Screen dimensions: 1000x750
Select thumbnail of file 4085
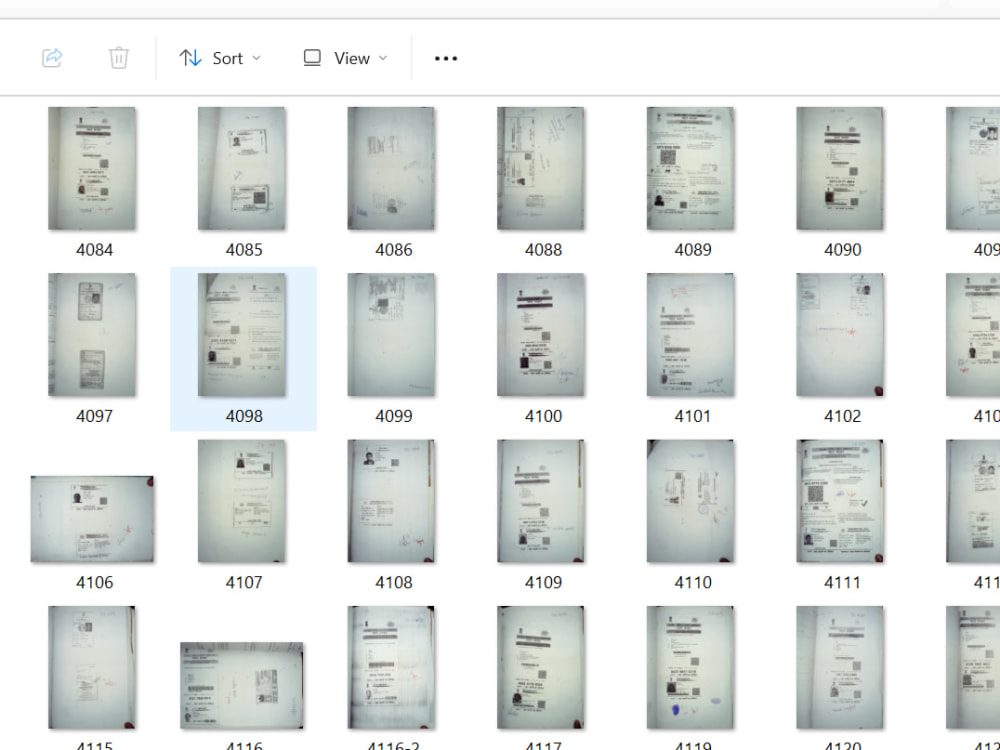[242, 168]
